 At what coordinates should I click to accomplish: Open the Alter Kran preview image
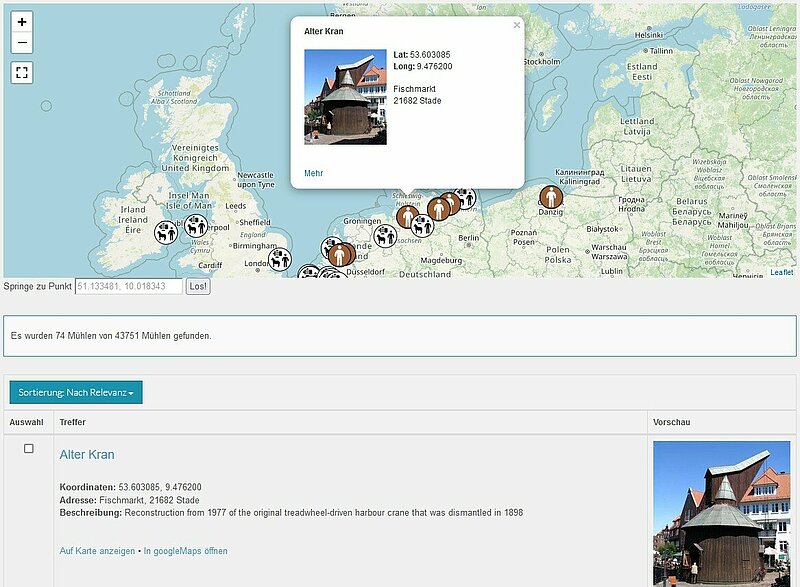click(x=721, y=513)
